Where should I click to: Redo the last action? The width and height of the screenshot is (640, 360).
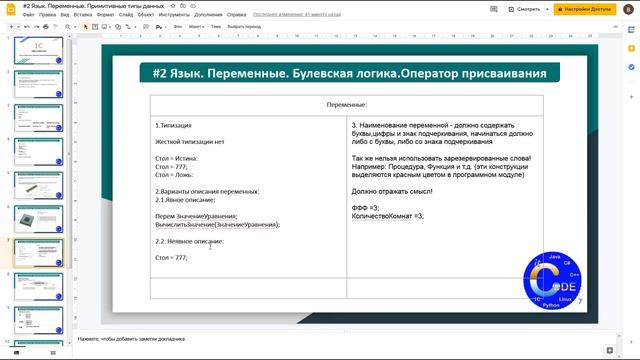[x=36, y=27]
